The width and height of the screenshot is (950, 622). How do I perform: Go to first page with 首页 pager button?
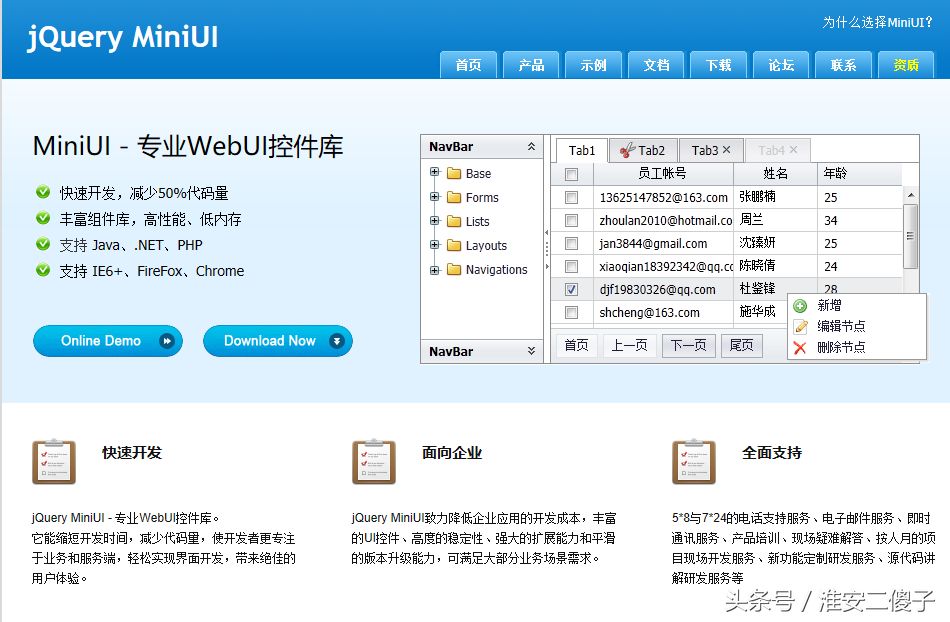point(576,346)
